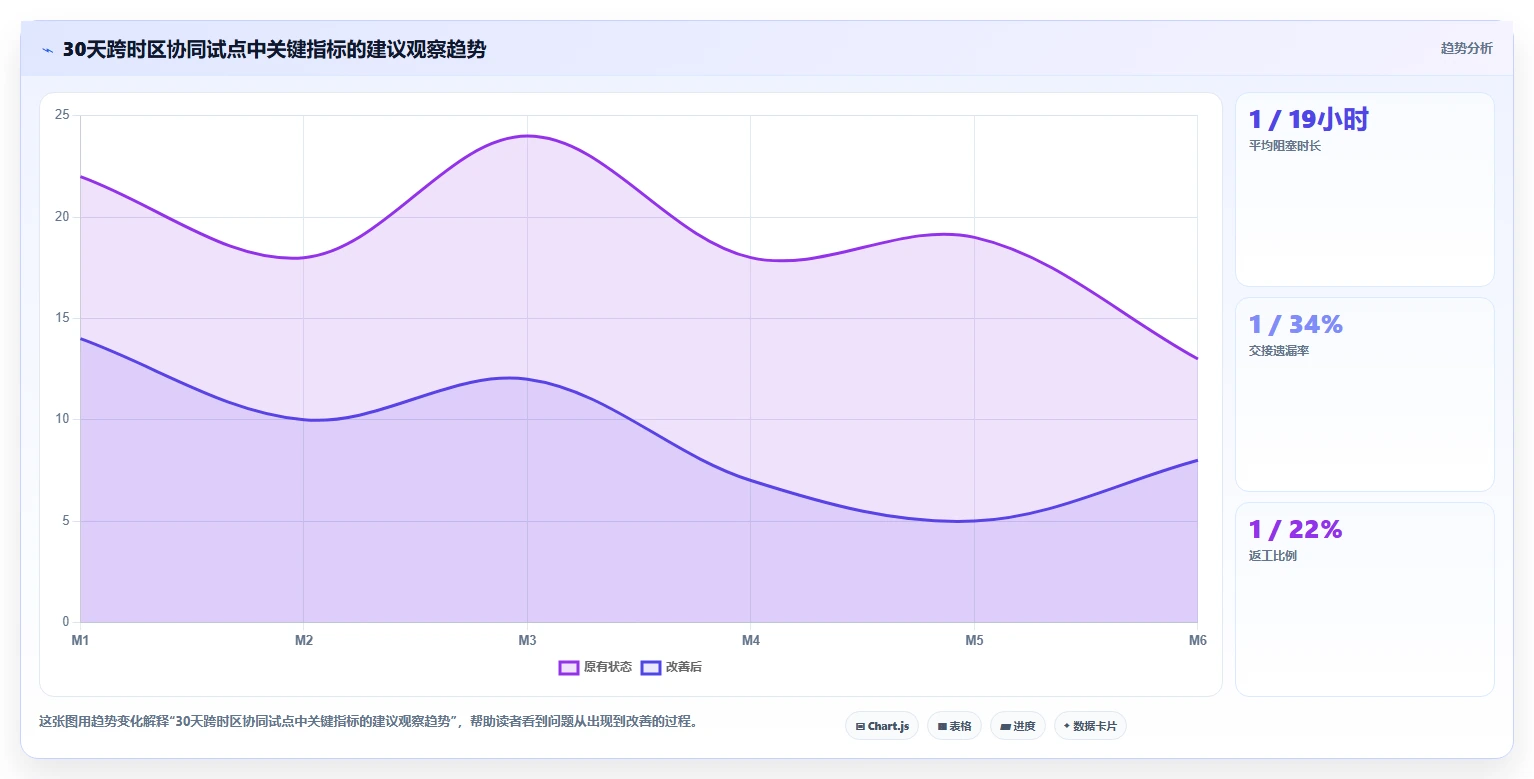Click the chart title heading text
1534x779 pixels.
(x=274, y=49)
